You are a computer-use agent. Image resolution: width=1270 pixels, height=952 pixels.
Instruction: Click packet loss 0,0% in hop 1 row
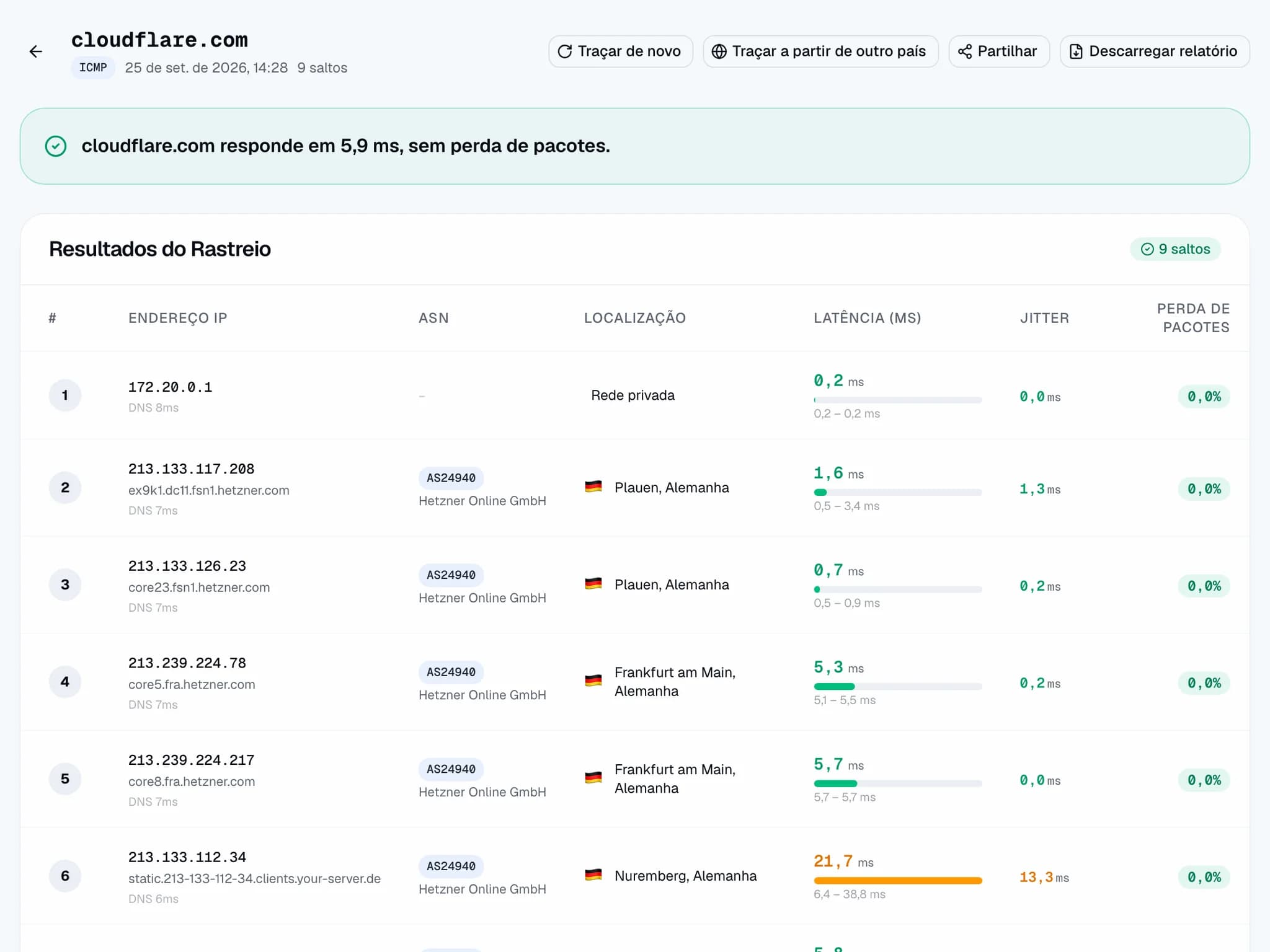click(1204, 397)
